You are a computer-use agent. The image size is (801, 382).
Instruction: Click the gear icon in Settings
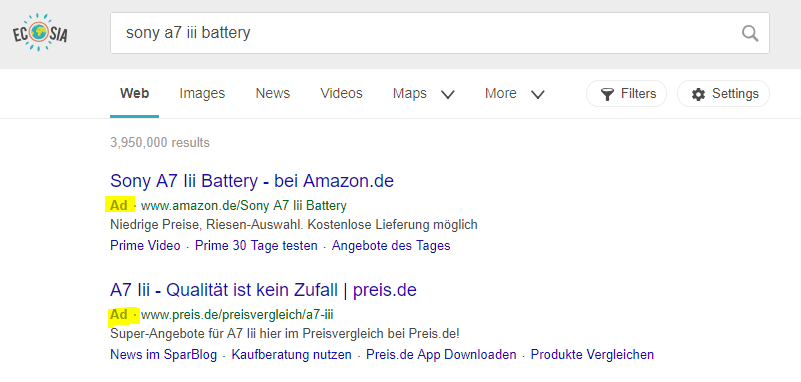698,94
